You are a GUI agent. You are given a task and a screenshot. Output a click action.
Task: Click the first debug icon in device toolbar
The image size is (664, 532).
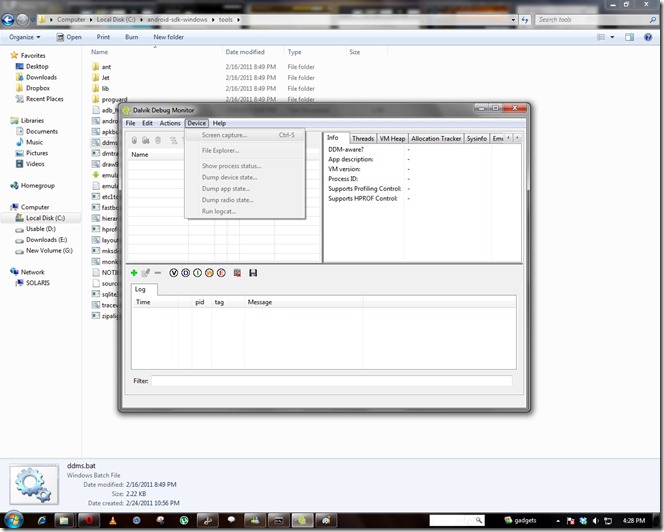(x=134, y=140)
